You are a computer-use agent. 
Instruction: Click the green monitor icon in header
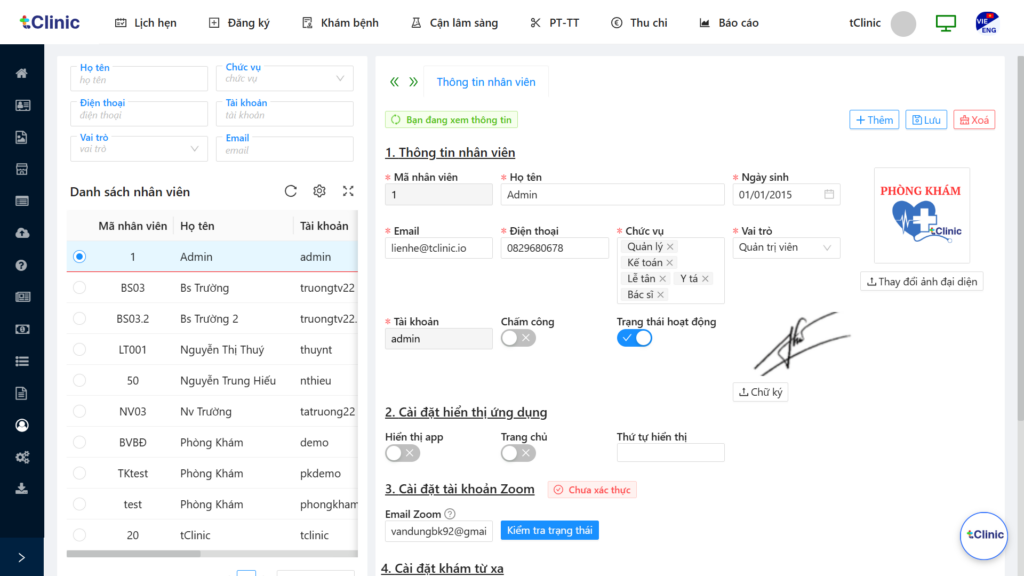click(x=945, y=23)
